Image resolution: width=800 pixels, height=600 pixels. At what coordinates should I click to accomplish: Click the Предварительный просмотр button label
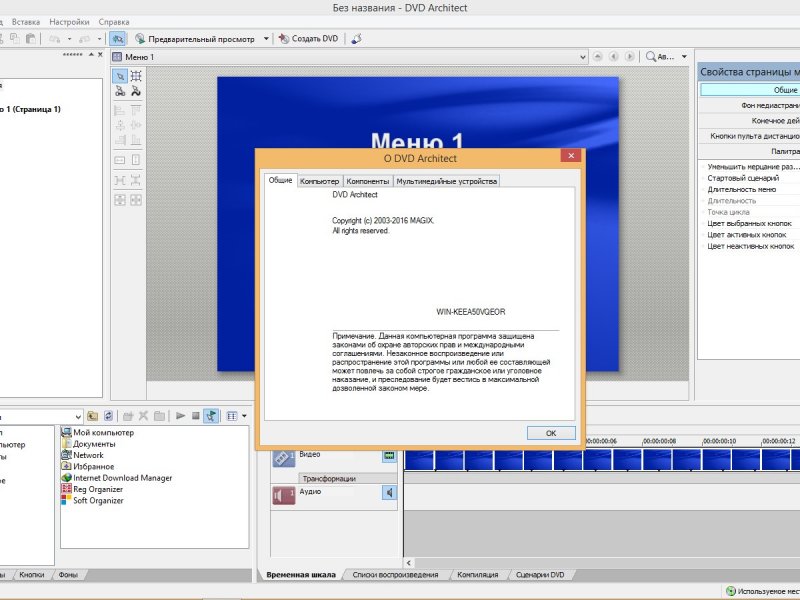point(201,39)
